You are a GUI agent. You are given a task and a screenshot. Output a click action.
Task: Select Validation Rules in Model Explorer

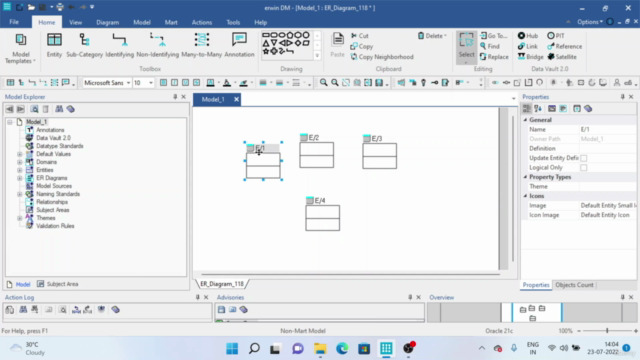point(55,226)
